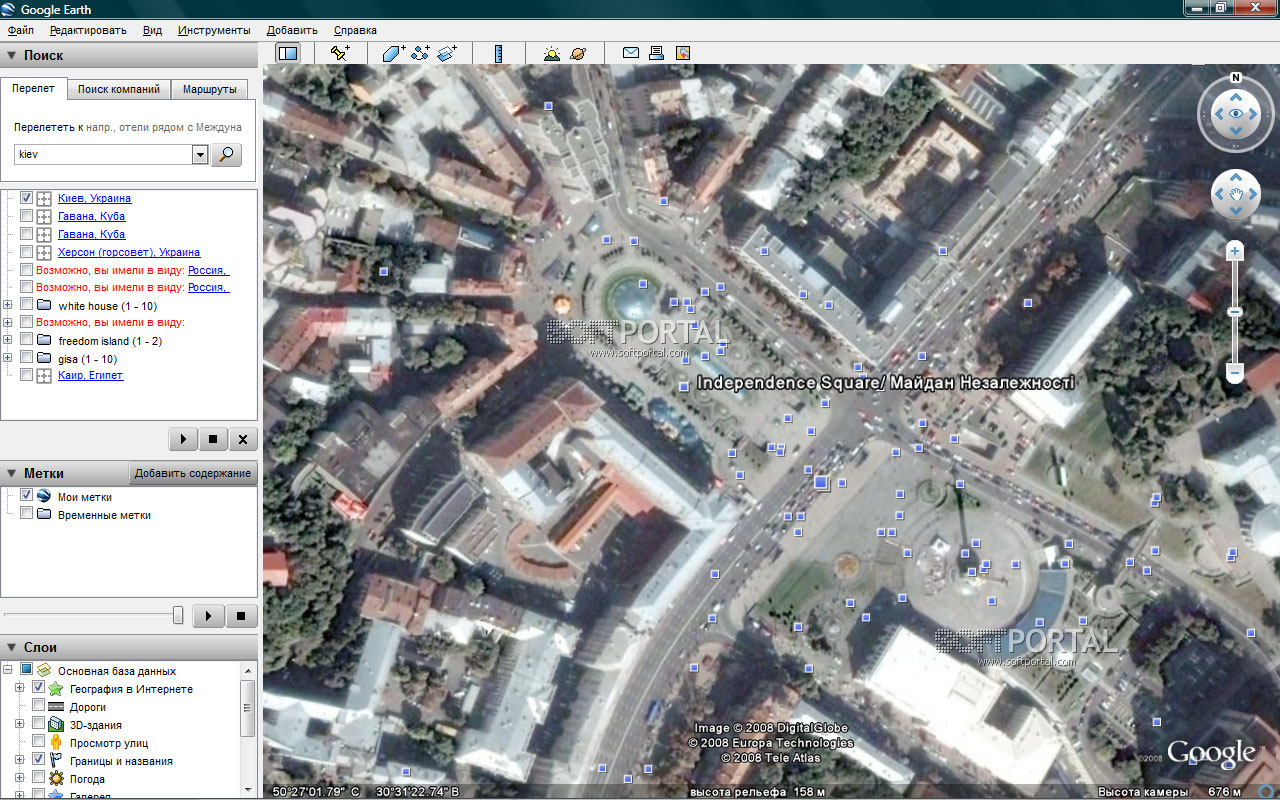
Task: Click the folder icon beside white house
Action: tap(44, 305)
